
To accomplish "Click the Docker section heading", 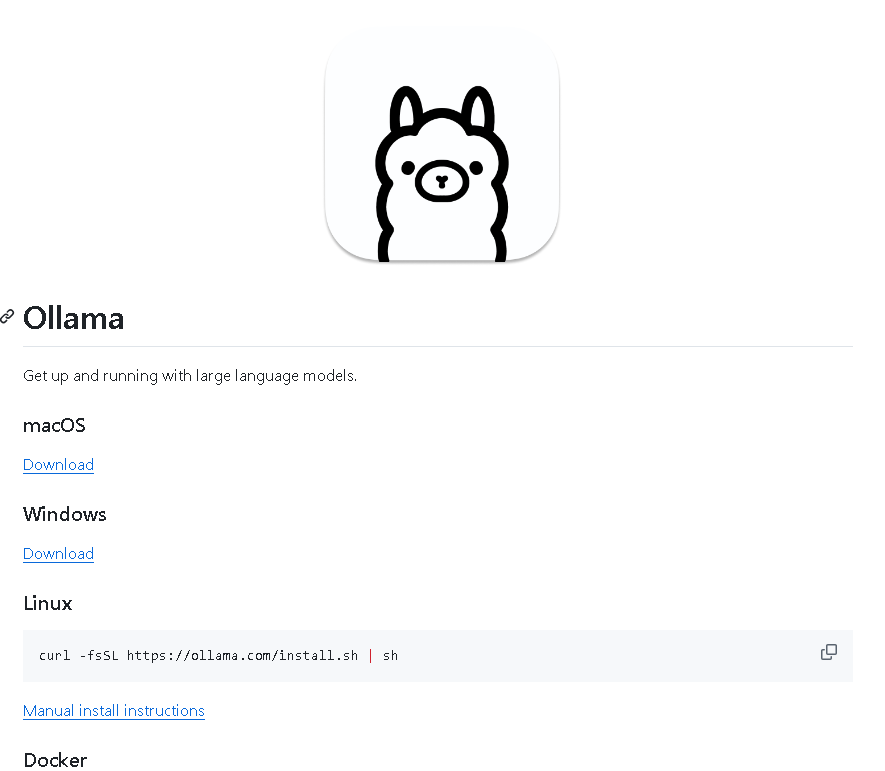I will 55,761.
